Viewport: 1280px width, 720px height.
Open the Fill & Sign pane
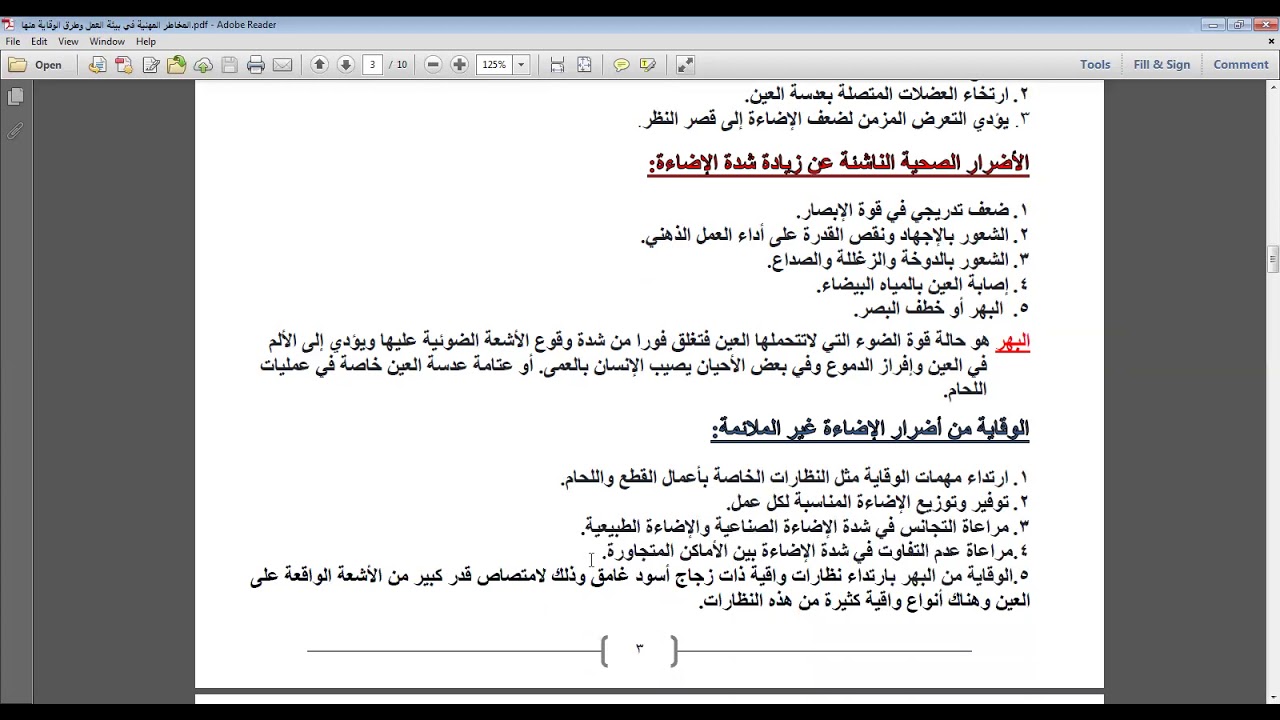[x=1162, y=65]
